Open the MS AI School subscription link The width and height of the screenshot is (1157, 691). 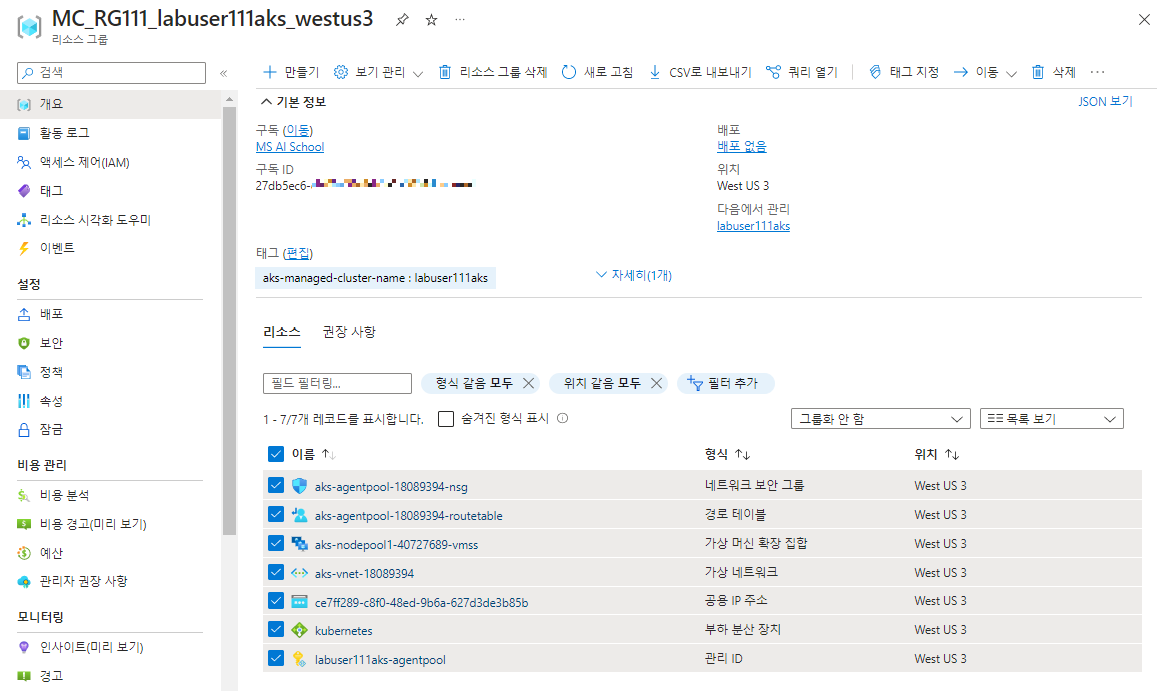tap(290, 147)
